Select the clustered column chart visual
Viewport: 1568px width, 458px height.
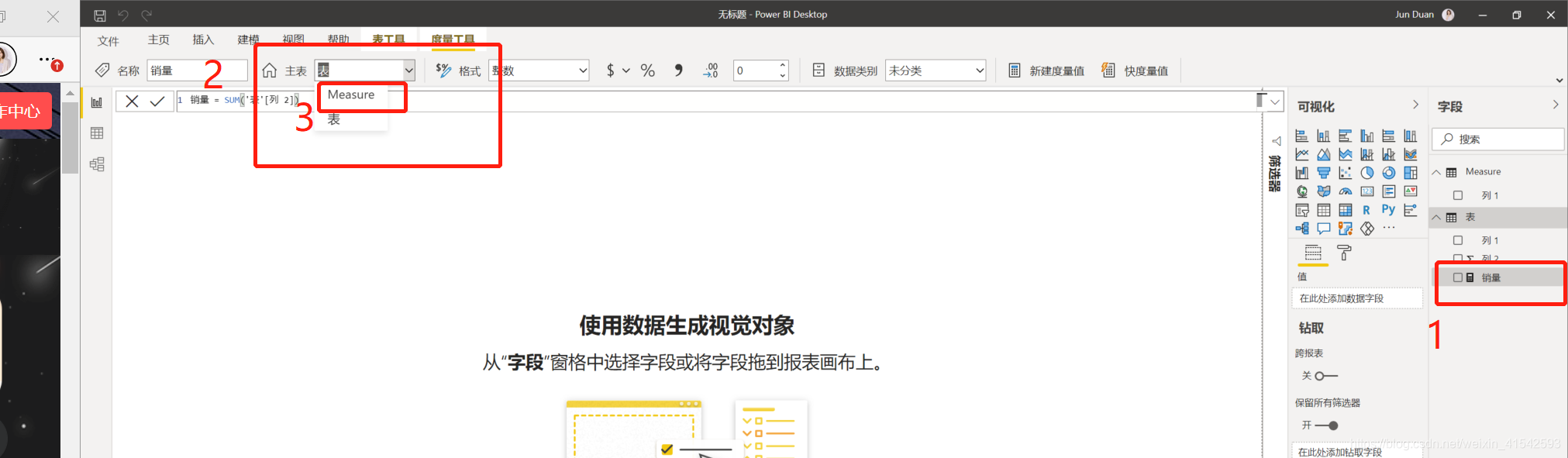coord(1367,136)
